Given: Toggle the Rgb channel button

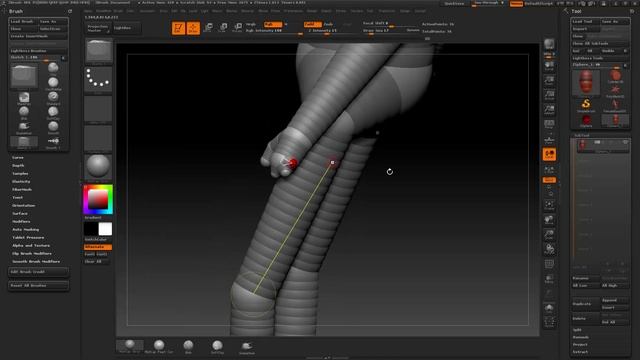Looking at the screenshot, I should coord(273,24).
